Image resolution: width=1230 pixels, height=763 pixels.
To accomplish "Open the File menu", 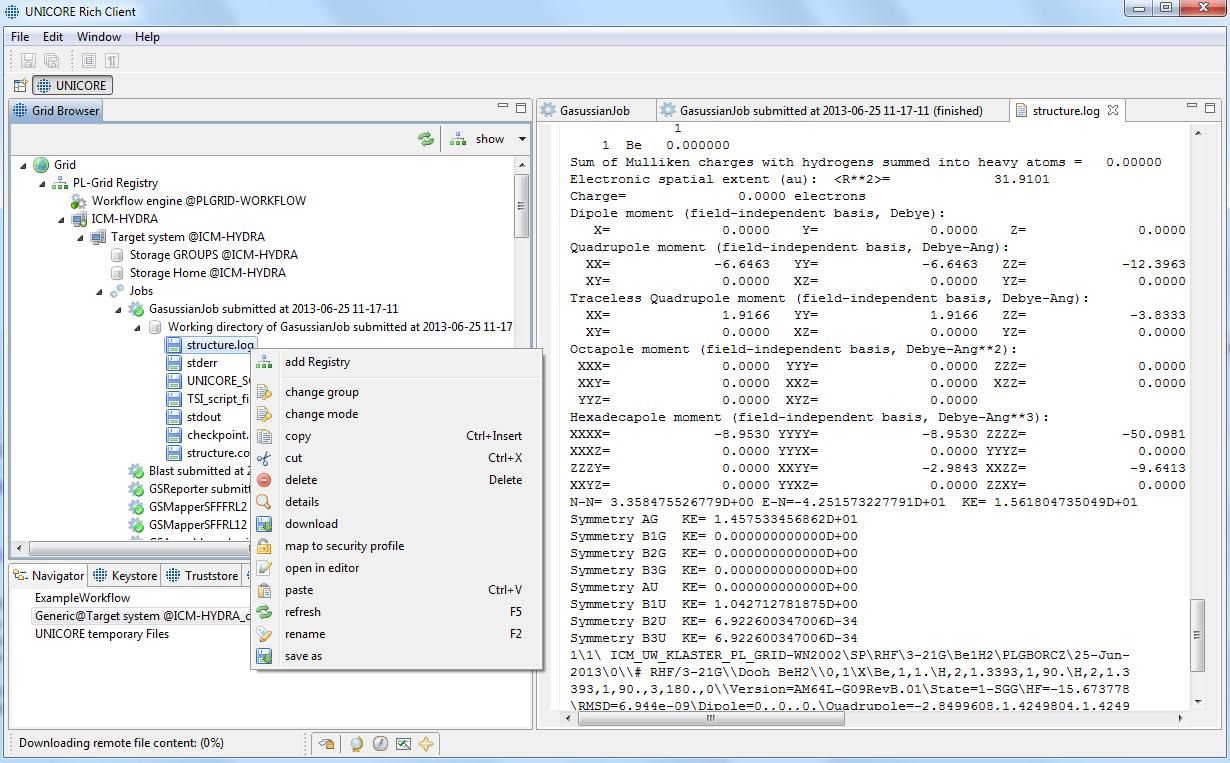I will point(20,37).
